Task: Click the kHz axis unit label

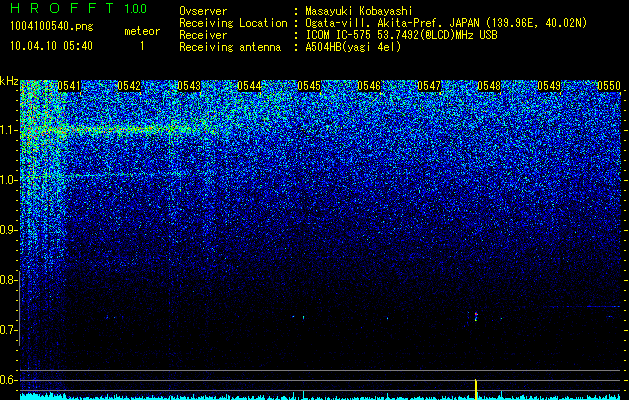Action: pyautogui.click(x=9, y=81)
